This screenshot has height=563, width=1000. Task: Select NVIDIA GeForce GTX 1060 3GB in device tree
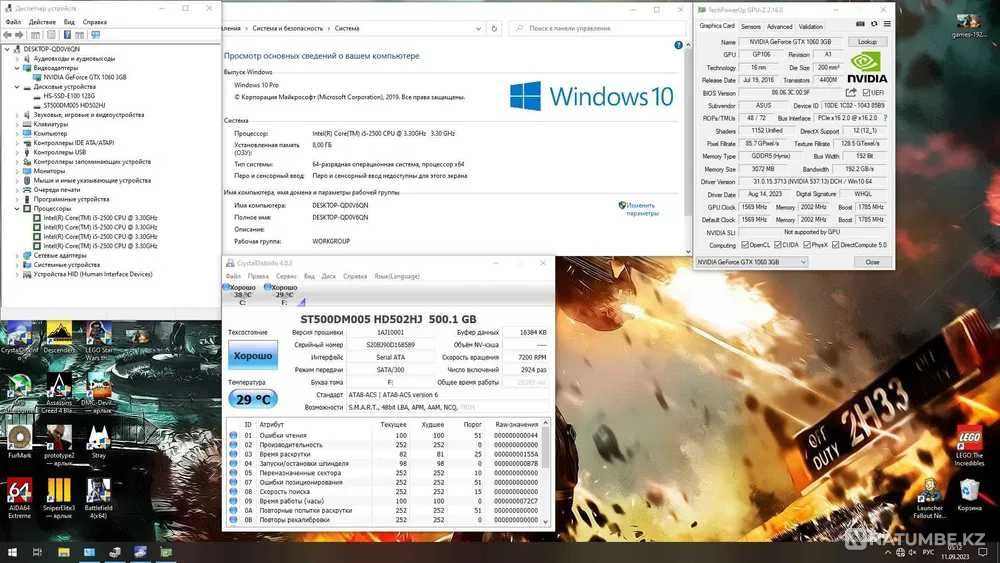(84, 77)
